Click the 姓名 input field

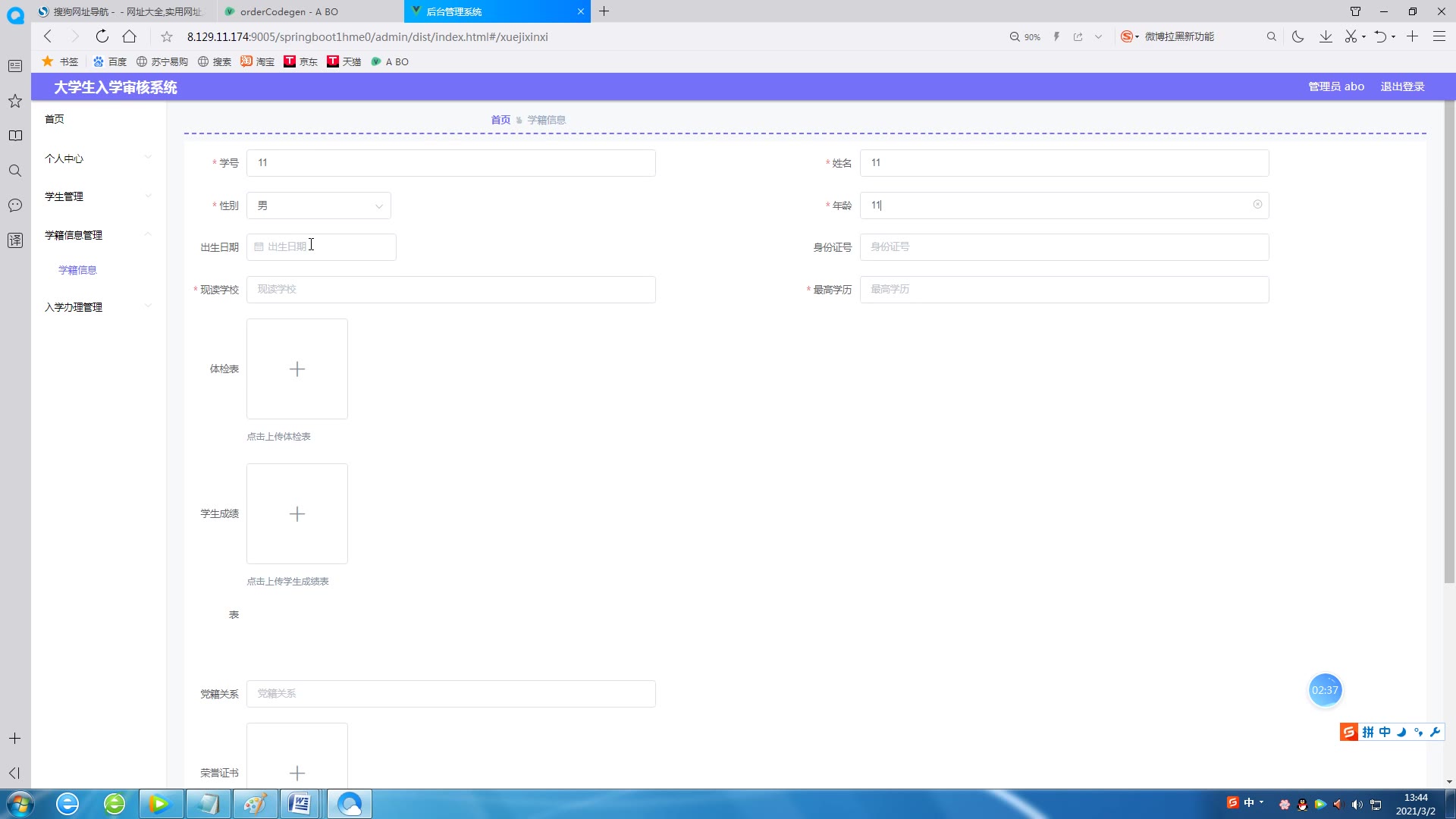click(x=1064, y=163)
